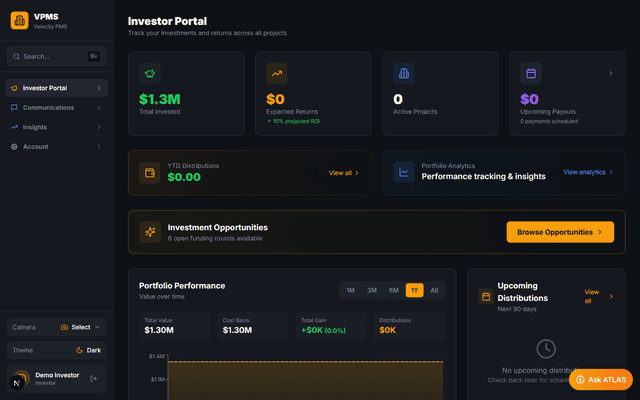
Task: Click the Insights trend line icon
Action: pos(14,127)
